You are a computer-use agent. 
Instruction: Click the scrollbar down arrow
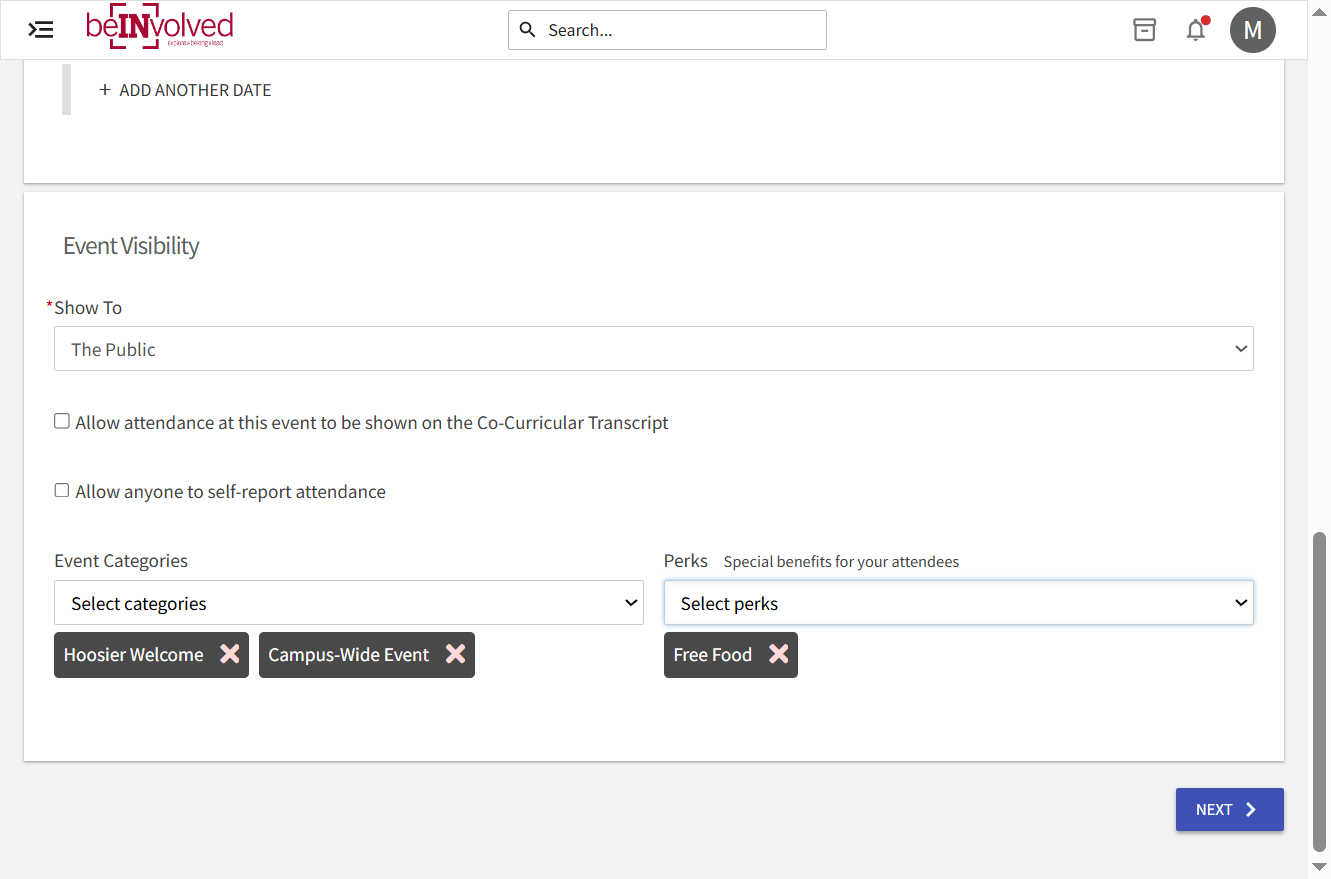(x=1319, y=867)
